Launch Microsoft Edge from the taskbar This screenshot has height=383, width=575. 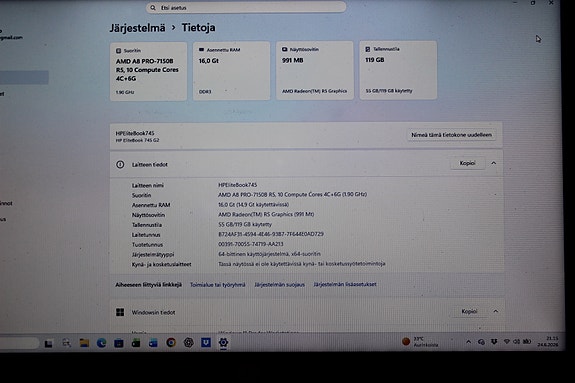[102, 343]
